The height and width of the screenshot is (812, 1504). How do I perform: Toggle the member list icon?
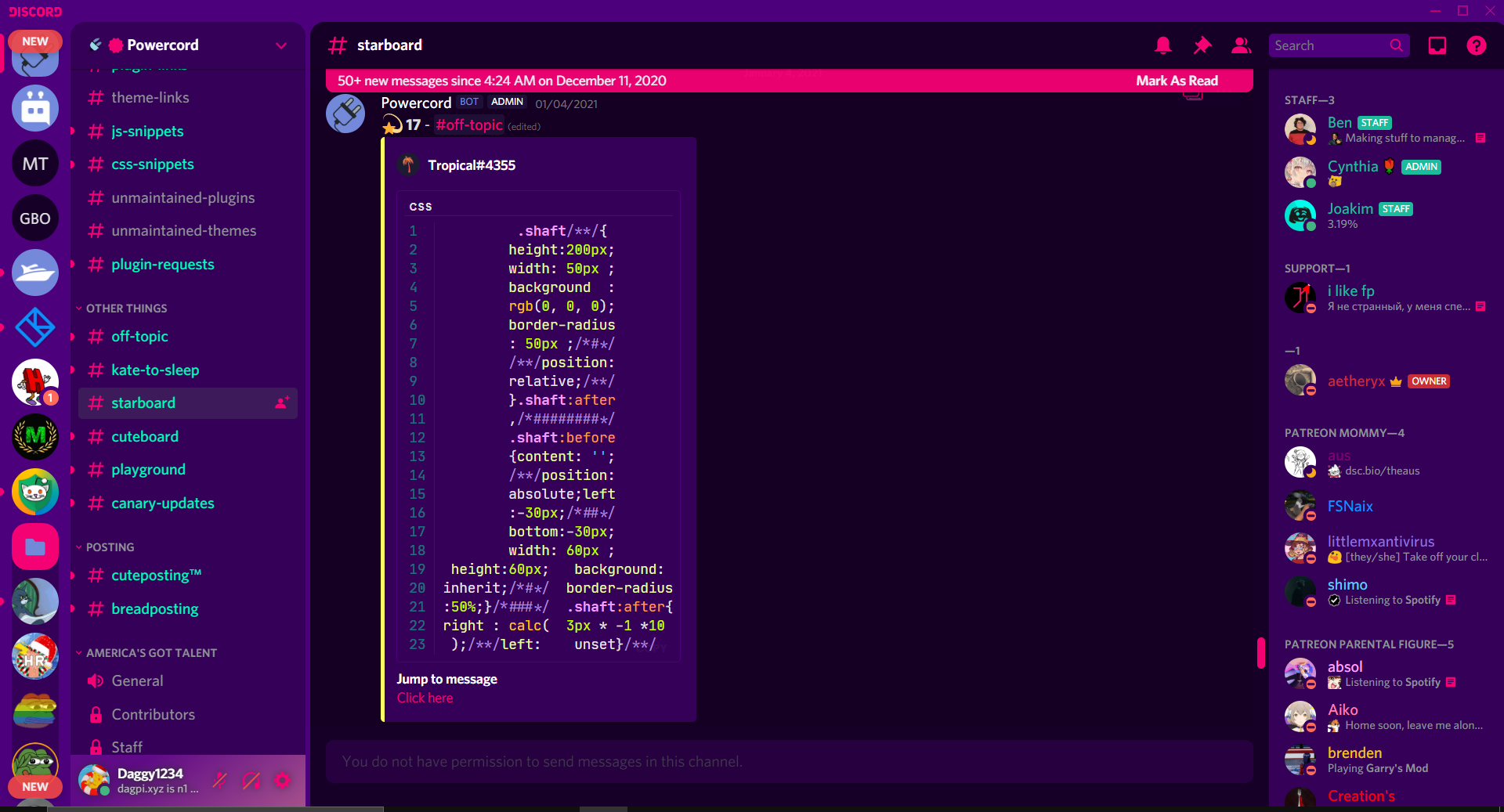1241,45
